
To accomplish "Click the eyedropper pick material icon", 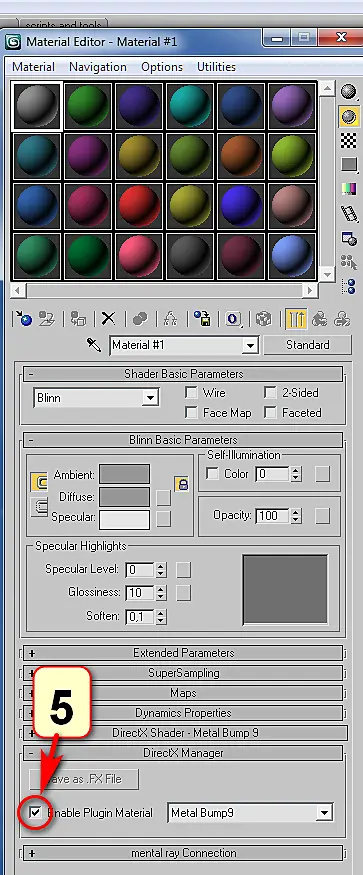I will (x=94, y=345).
